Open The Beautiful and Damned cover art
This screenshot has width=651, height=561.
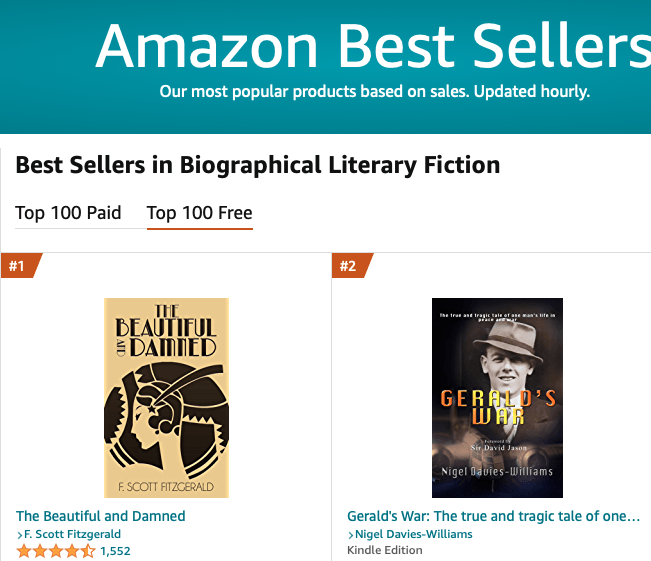click(166, 397)
